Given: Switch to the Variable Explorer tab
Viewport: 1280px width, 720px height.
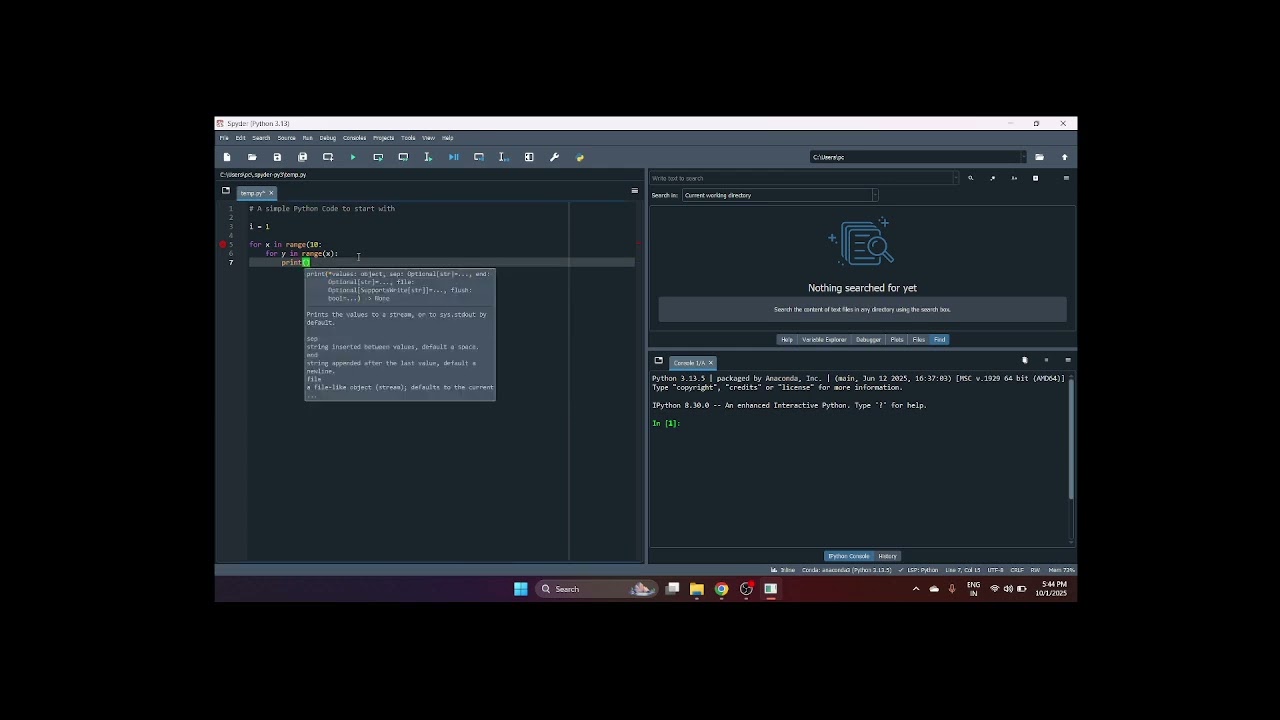Looking at the screenshot, I should tap(824, 340).
